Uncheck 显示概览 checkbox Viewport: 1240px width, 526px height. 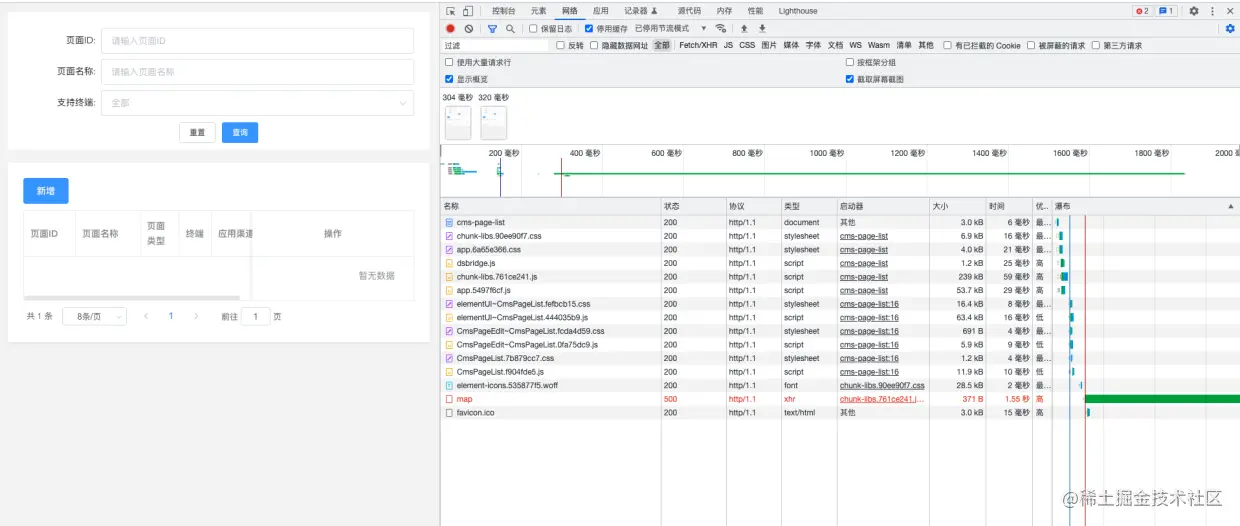point(449,78)
